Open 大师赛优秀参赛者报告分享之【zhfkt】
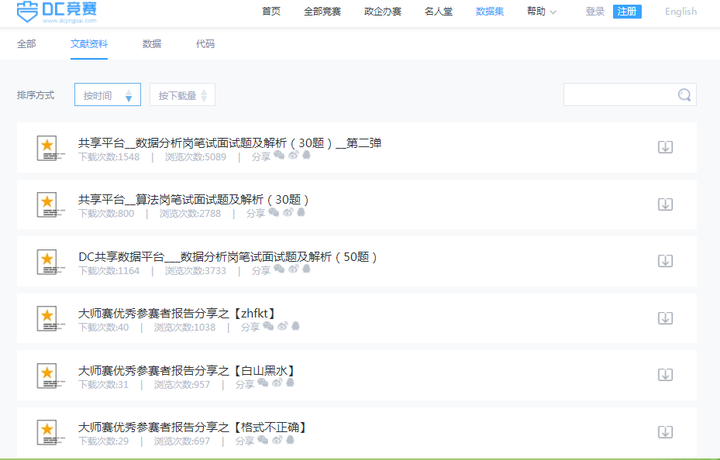Screen dimensions: 720x460 pyautogui.click(x=177, y=314)
